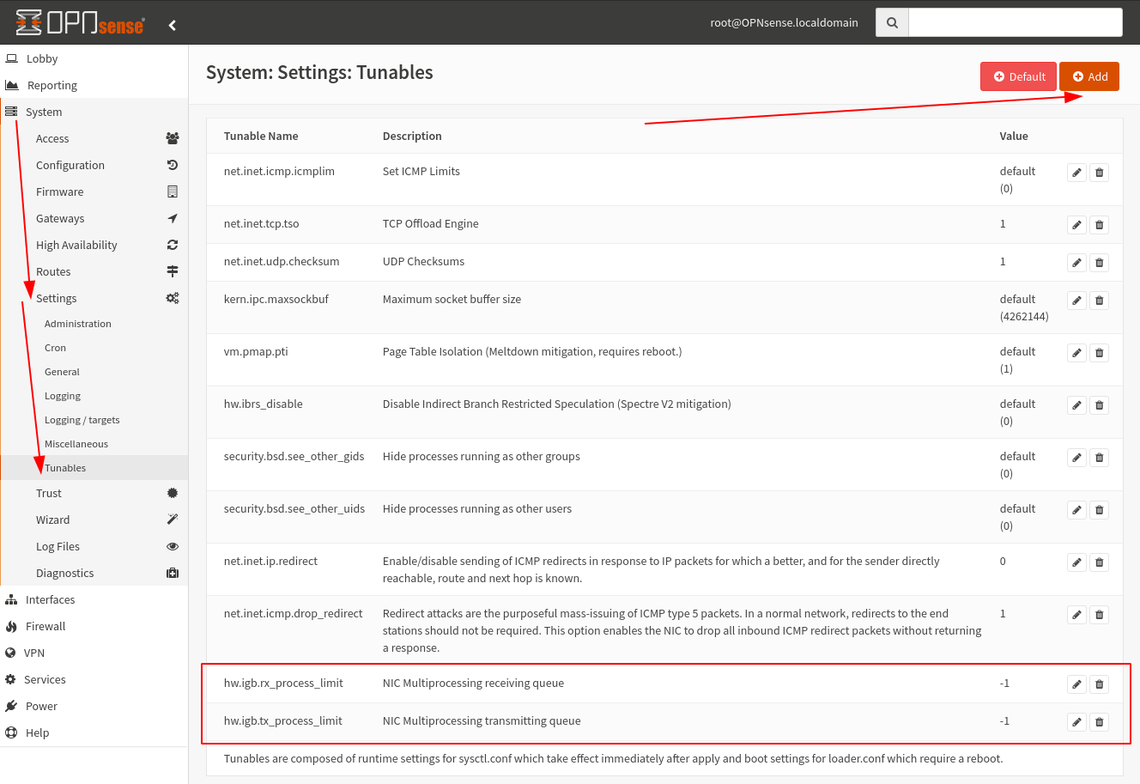Expand the Routes submenu
The height and width of the screenshot is (784, 1140).
(95, 272)
